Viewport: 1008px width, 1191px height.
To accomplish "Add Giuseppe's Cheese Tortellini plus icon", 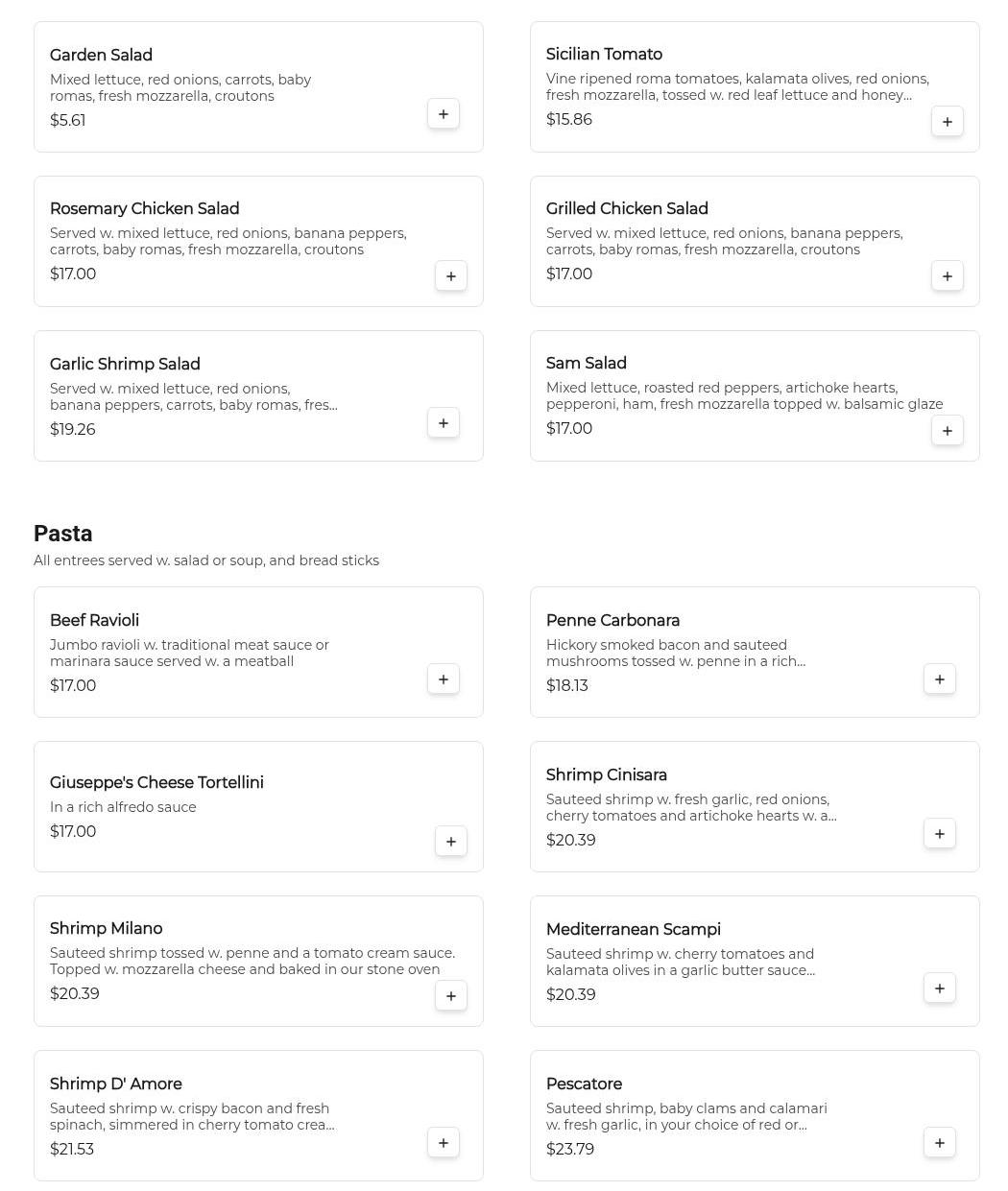I will [x=451, y=842].
